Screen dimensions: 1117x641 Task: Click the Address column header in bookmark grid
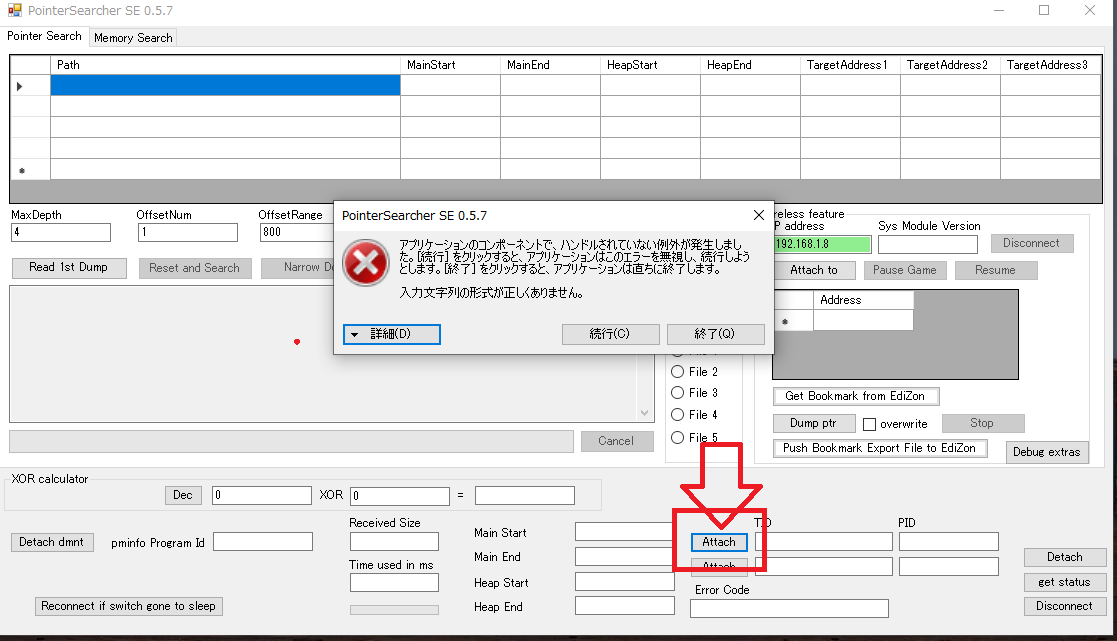tap(863, 301)
